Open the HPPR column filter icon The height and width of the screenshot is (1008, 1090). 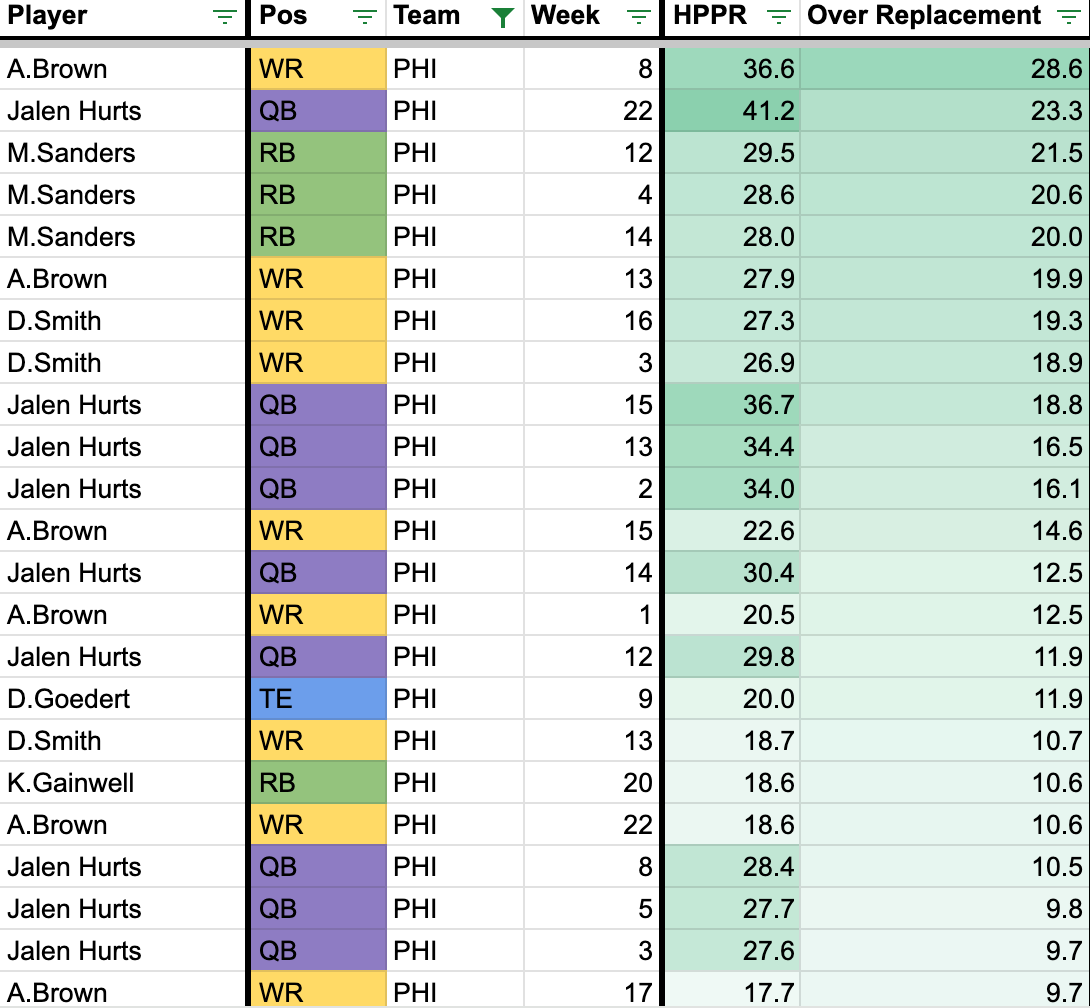click(x=779, y=17)
